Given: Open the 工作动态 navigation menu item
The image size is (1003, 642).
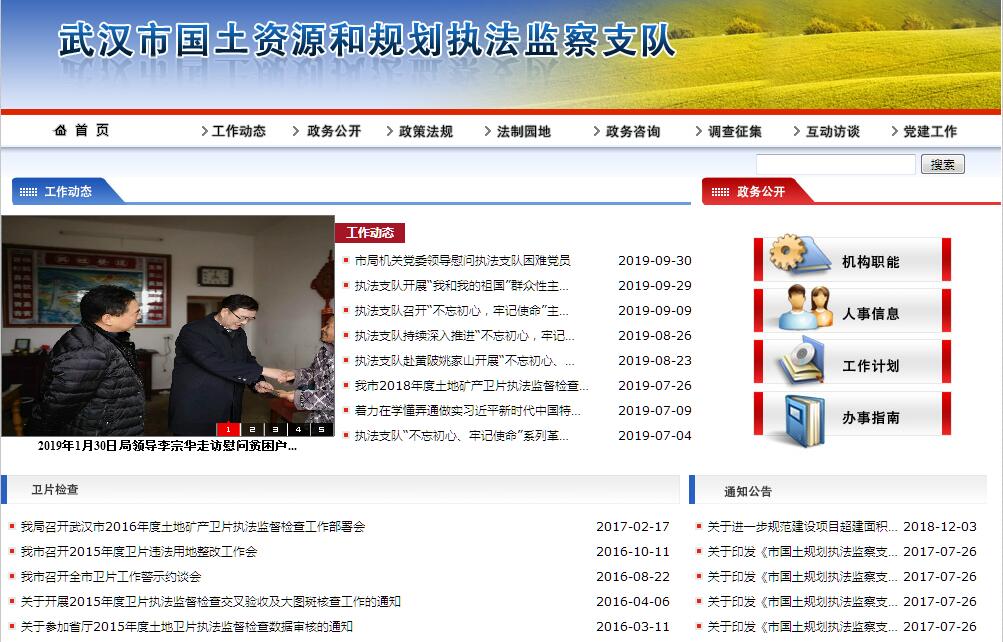Looking at the screenshot, I should (x=238, y=131).
